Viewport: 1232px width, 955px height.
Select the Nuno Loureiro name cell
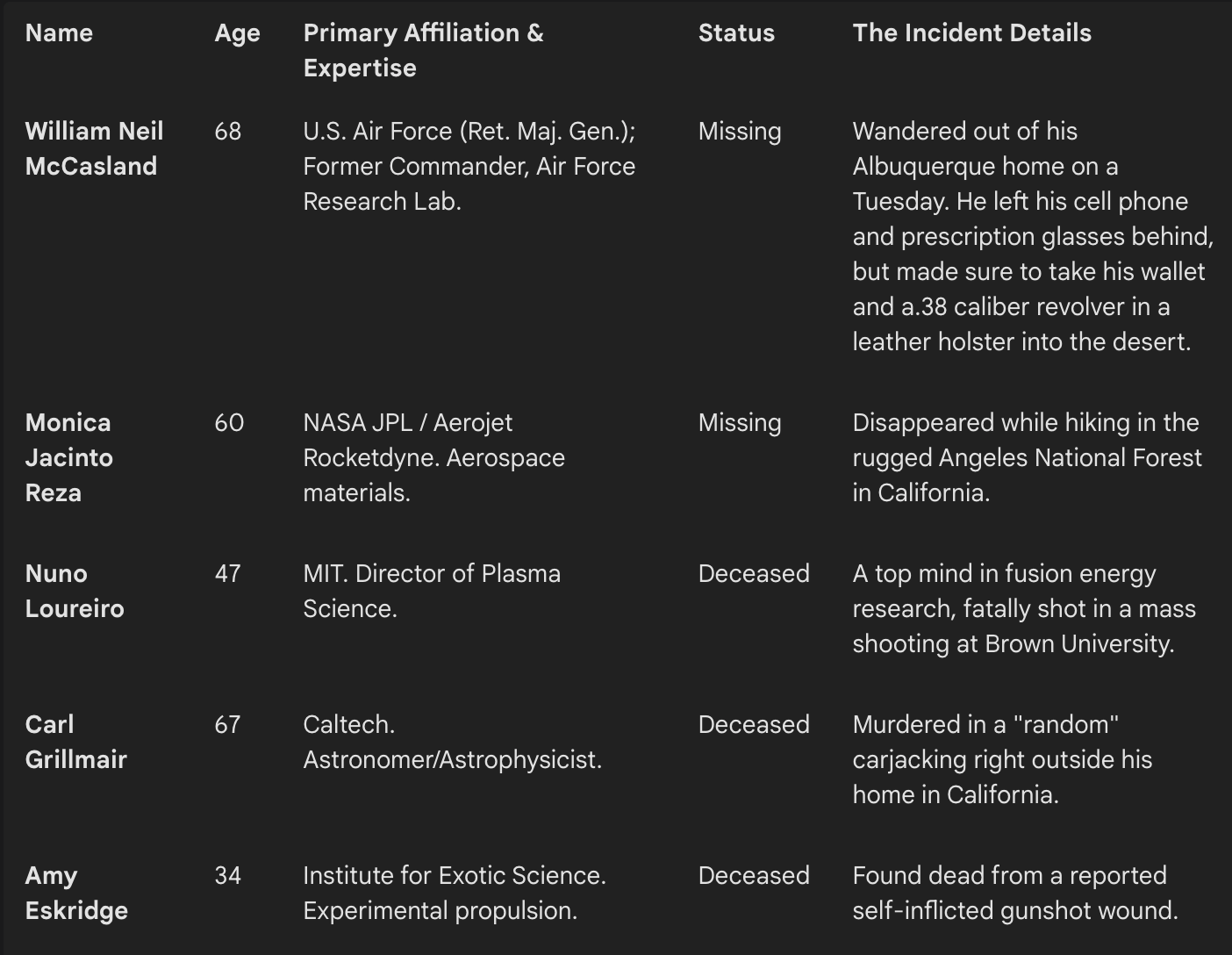pyautogui.click(x=75, y=591)
